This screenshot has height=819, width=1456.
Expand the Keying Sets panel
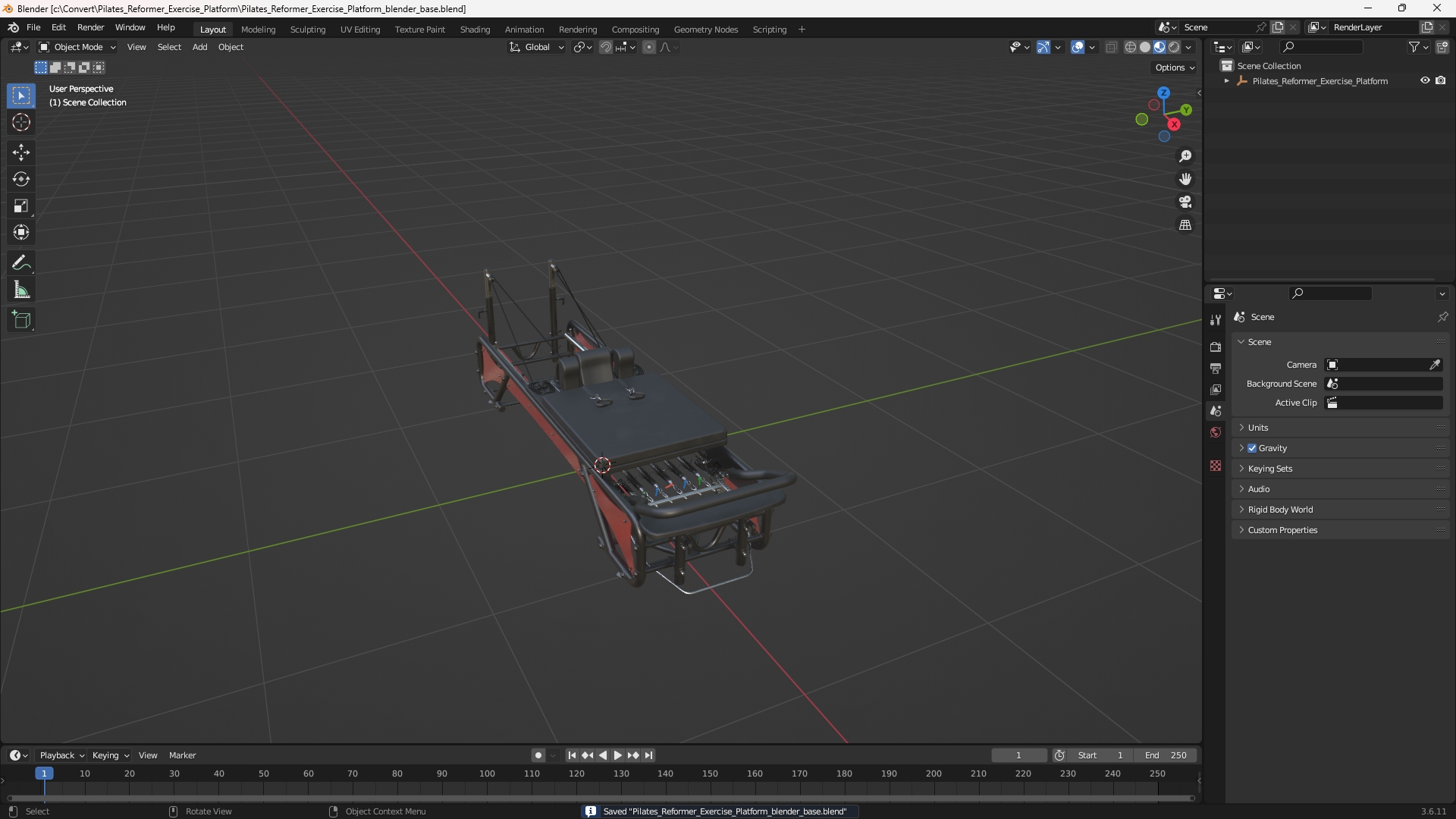[1270, 469]
